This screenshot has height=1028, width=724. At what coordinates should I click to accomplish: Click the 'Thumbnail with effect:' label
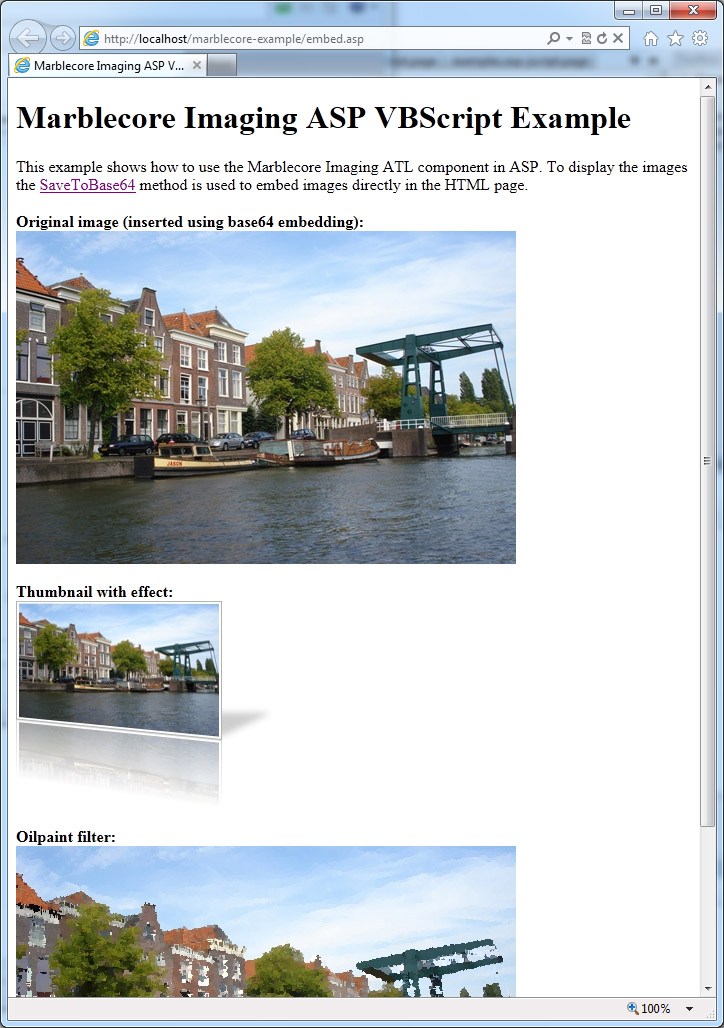94,592
